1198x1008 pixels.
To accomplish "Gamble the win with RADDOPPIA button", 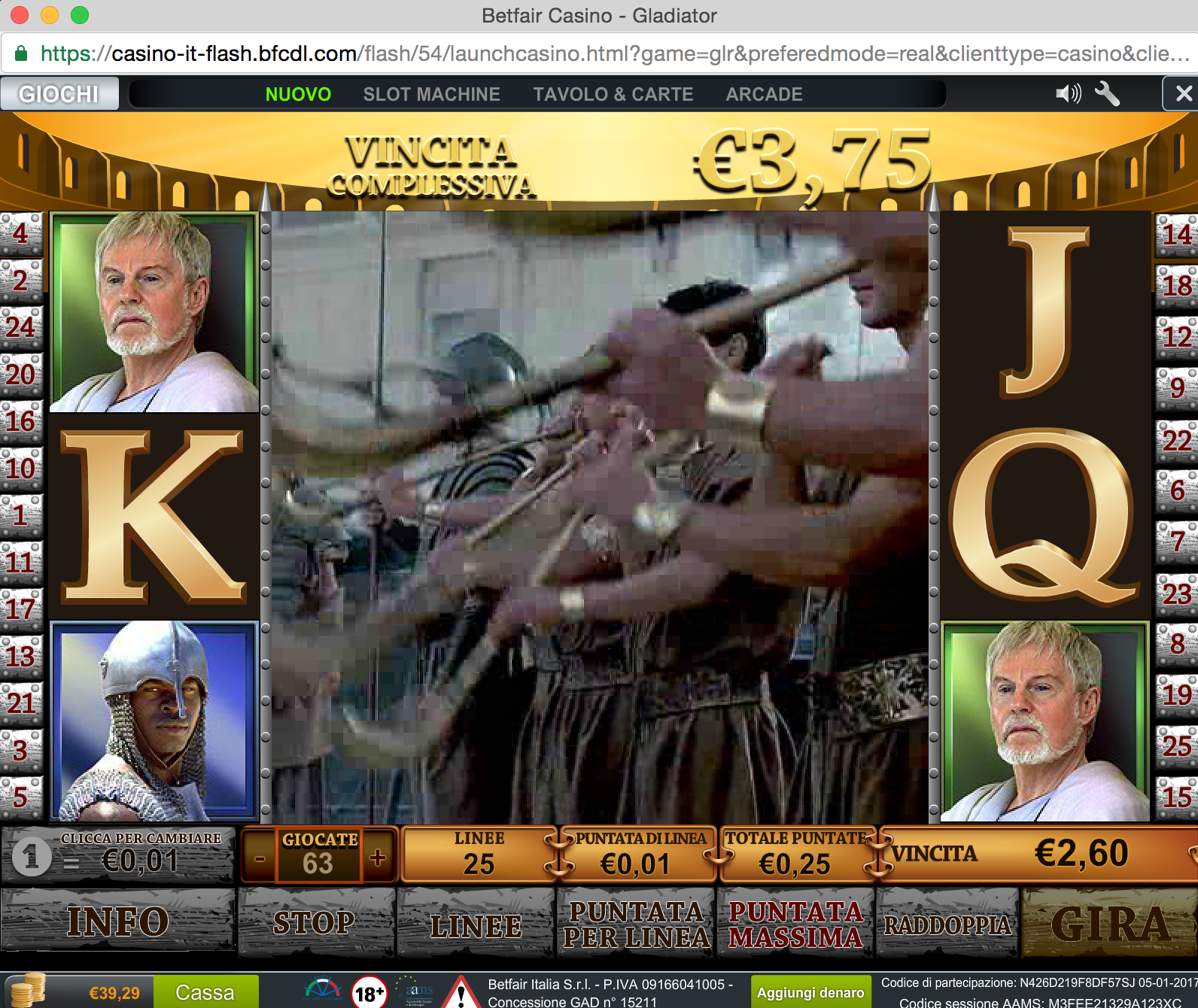I will 947,925.
